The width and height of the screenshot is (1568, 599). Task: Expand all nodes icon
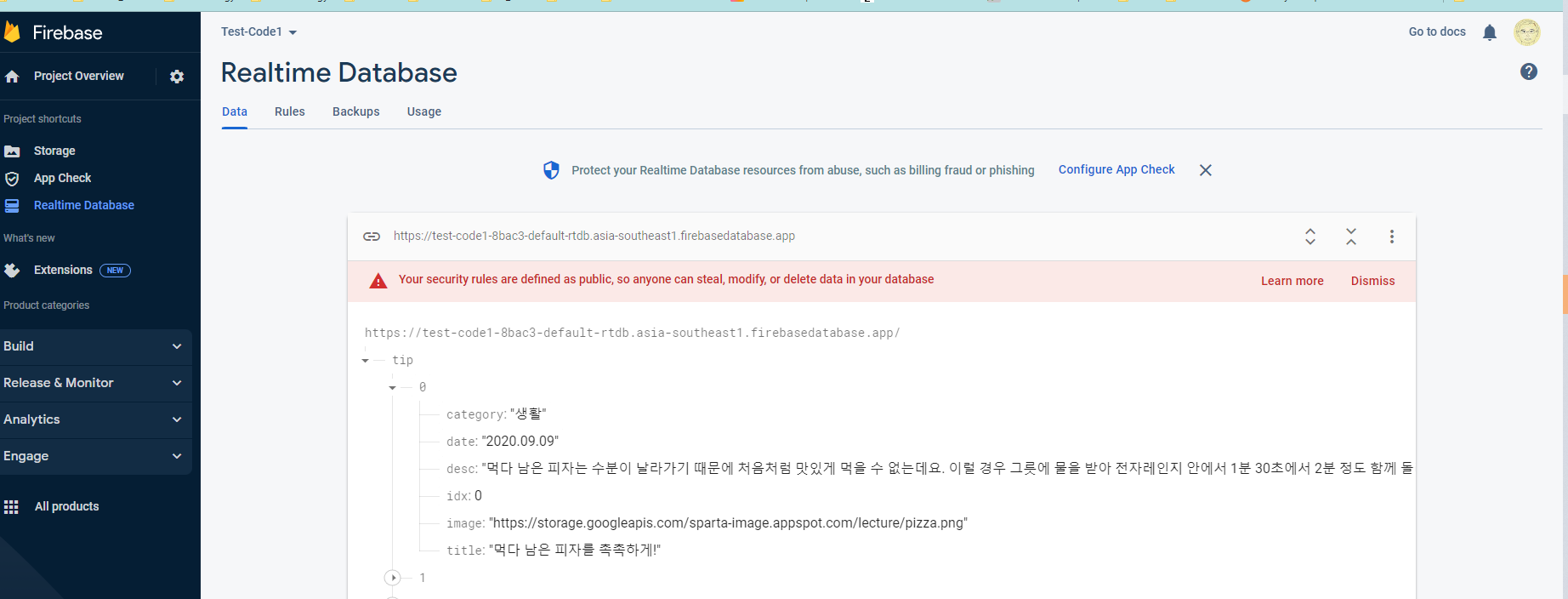[x=1310, y=237]
